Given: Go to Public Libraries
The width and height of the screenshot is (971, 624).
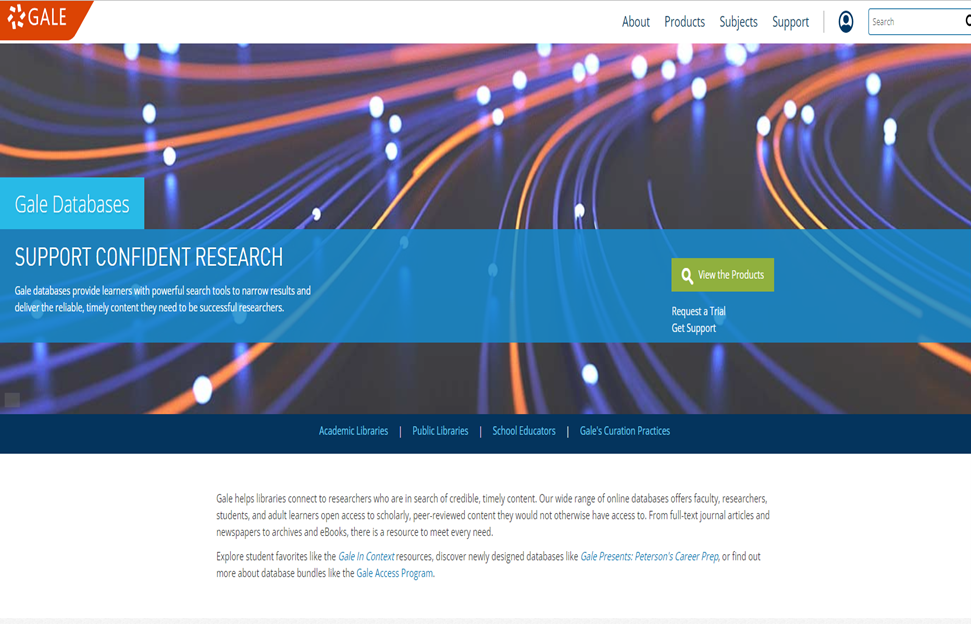Looking at the screenshot, I should [x=440, y=431].
